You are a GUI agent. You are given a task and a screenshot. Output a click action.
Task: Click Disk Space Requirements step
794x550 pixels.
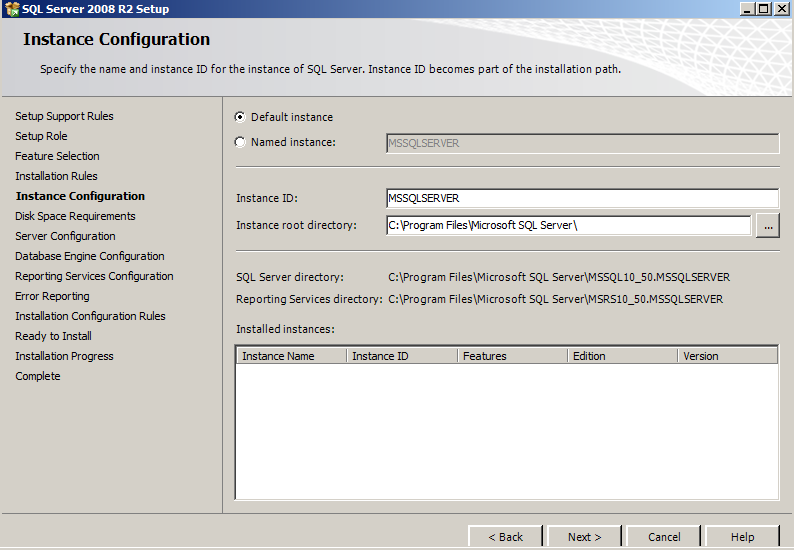coord(75,216)
